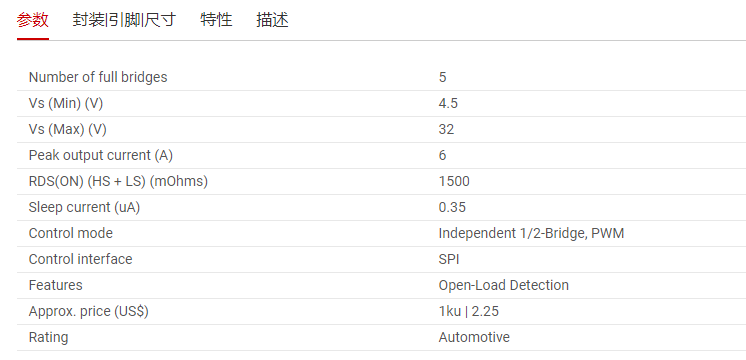Select the RDS(ON) value 1500
Image resolution: width=746 pixels, height=360 pixels.
coord(454,181)
